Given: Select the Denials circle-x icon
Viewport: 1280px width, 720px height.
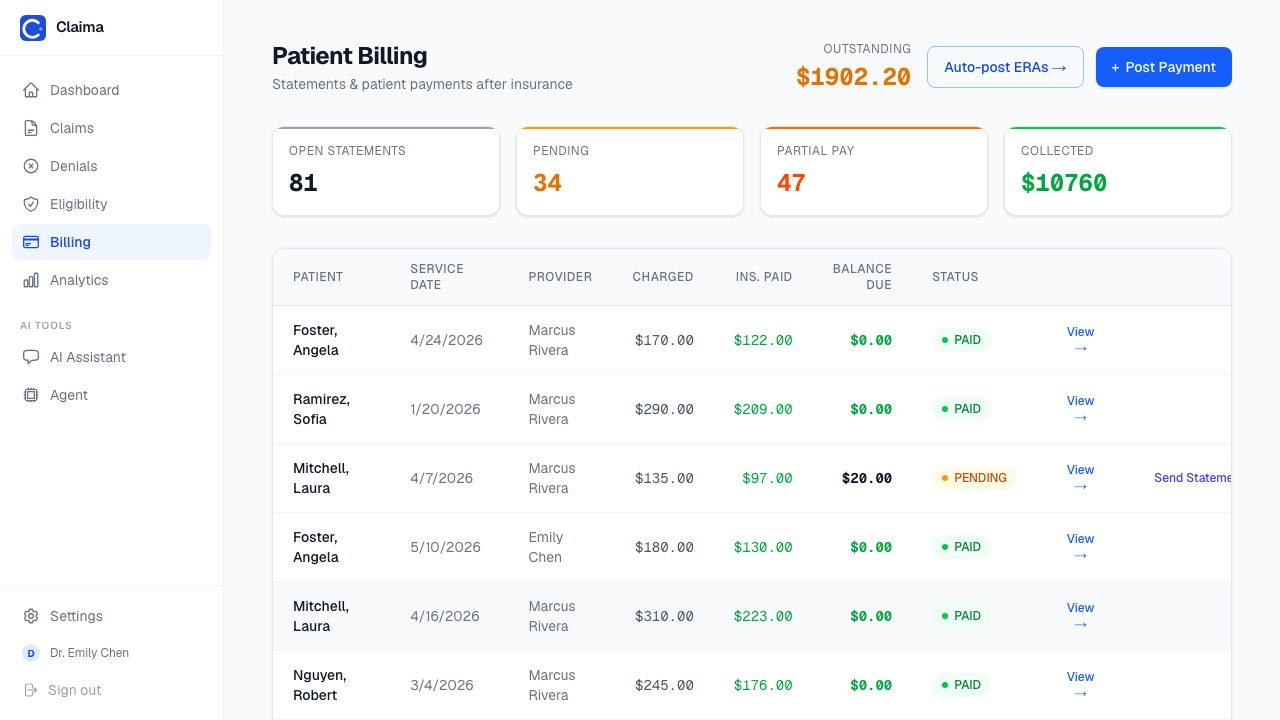Looking at the screenshot, I should (x=31, y=166).
